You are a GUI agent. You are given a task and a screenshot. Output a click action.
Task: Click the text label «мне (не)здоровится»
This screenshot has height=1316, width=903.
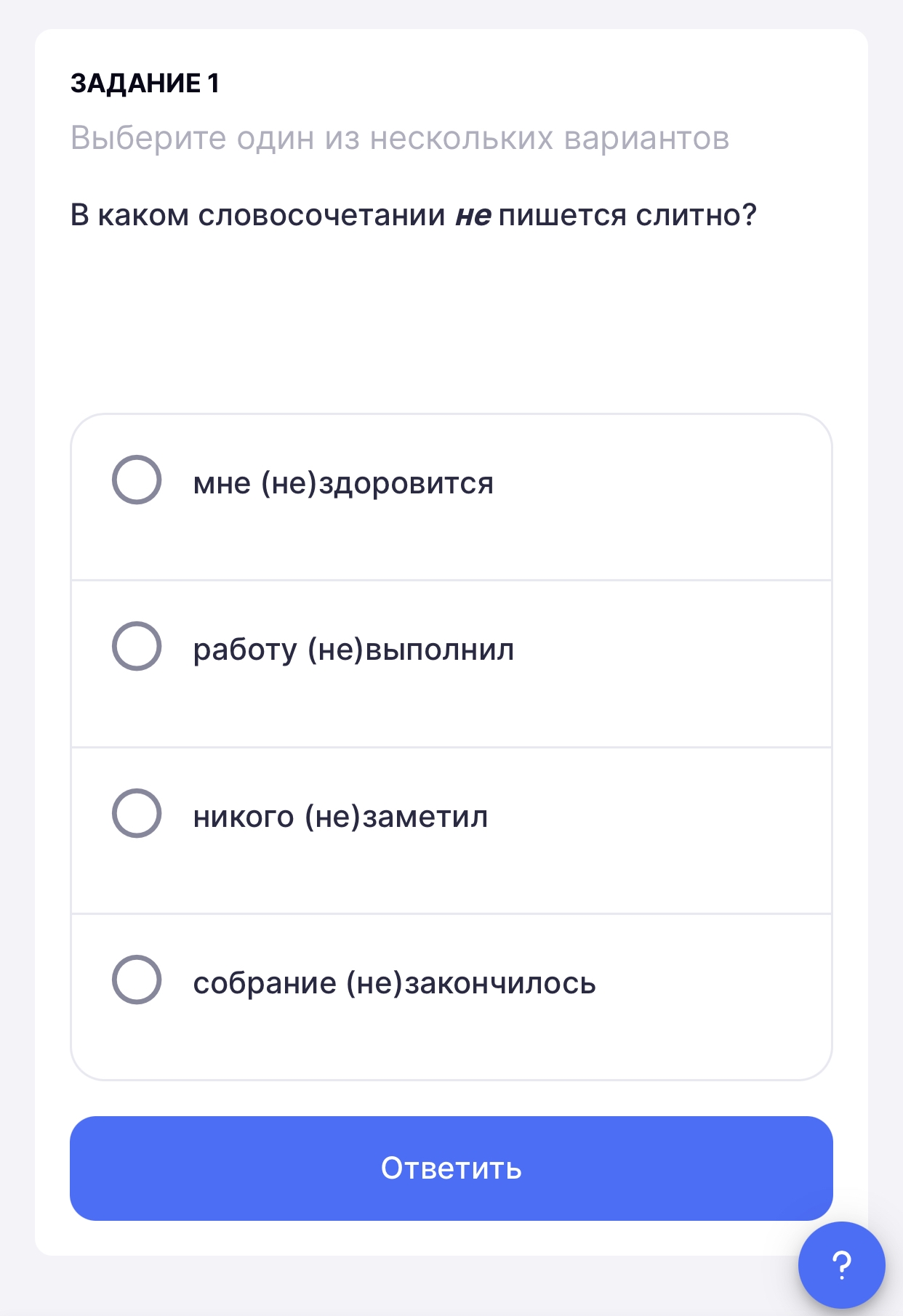(343, 483)
